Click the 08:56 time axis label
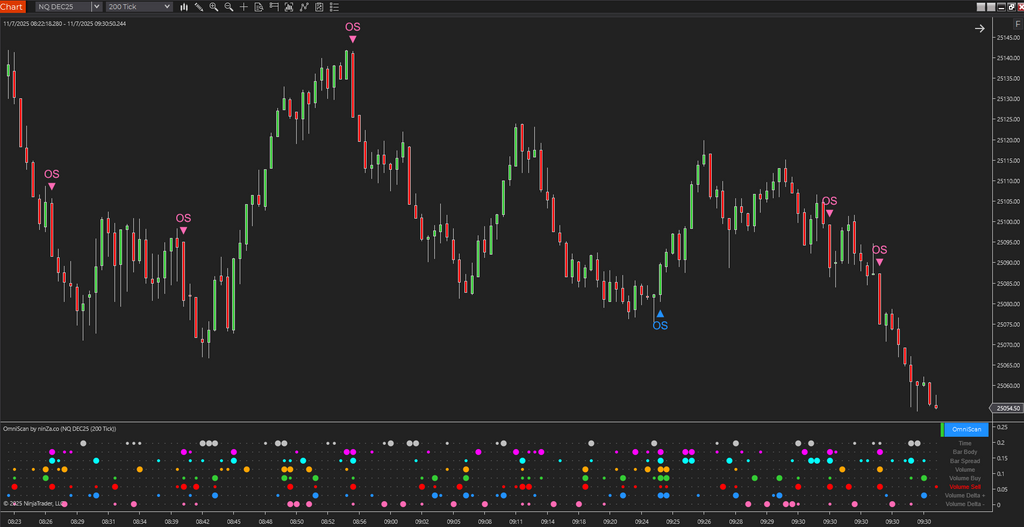This screenshot has height=527, width=1024. click(x=359, y=522)
